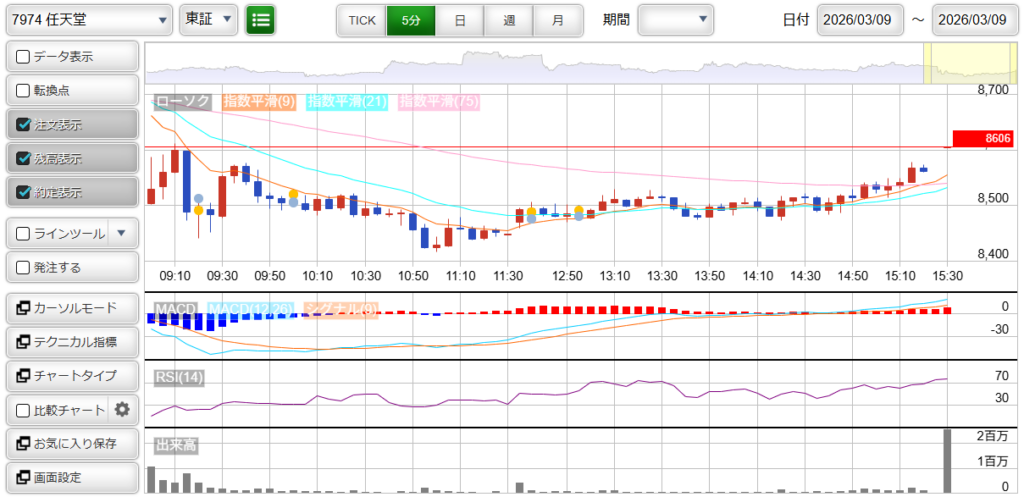Open 画面設定 screen settings
Image resolution: width=1024 pixels, height=497 pixels.
(70, 477)
